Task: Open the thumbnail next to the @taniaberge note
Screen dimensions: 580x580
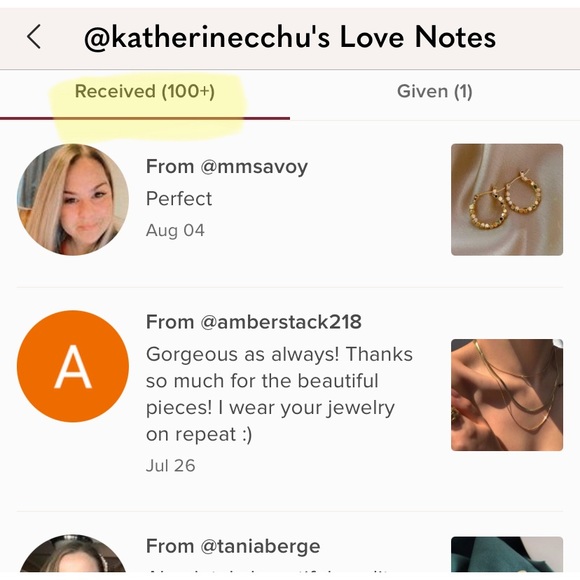Action: 507,554
